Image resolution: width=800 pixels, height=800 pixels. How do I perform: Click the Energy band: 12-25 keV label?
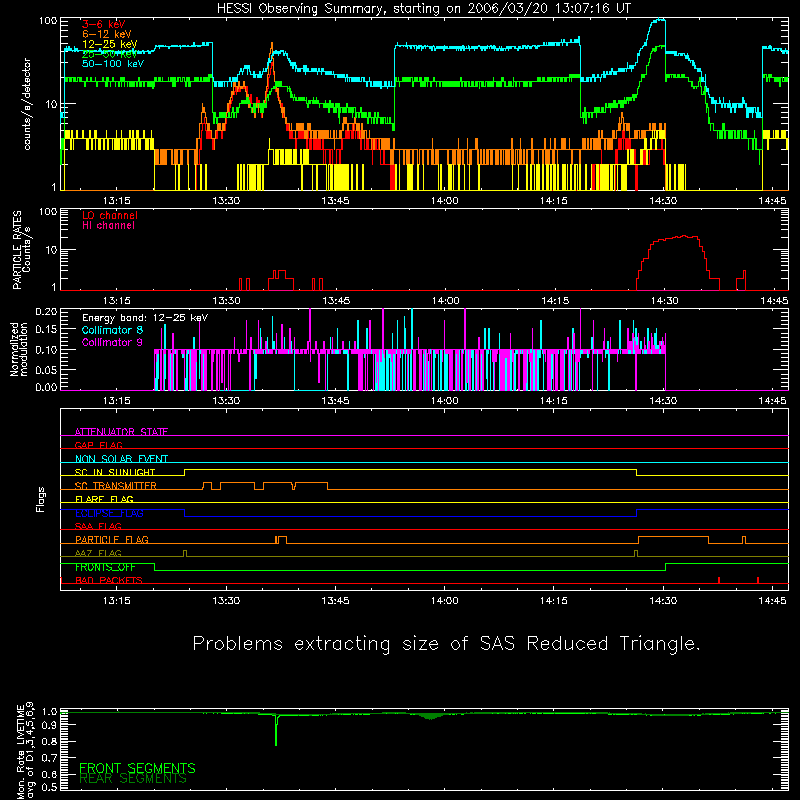145,318
